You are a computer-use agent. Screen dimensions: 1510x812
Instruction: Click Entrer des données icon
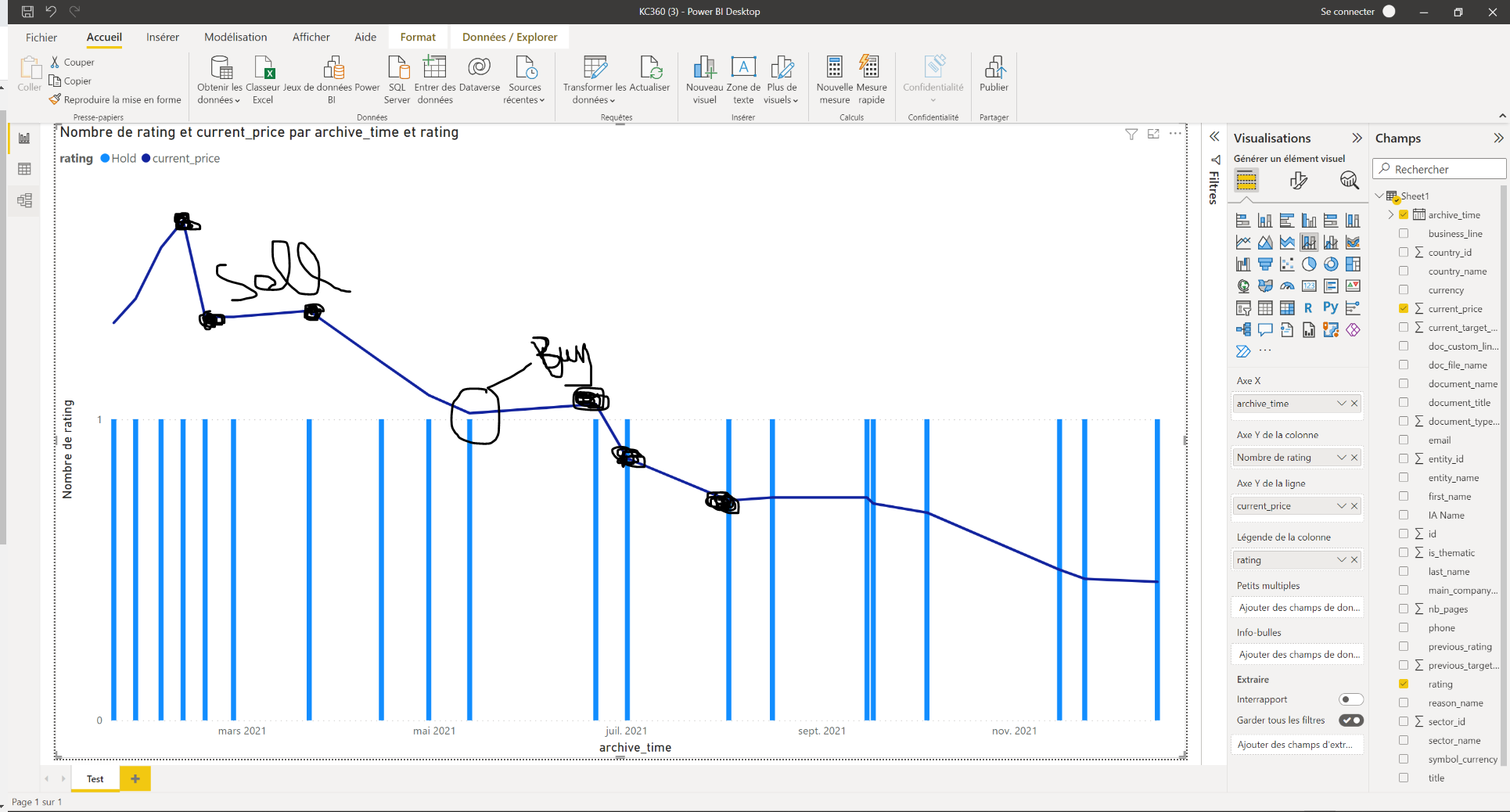(434, 68)
